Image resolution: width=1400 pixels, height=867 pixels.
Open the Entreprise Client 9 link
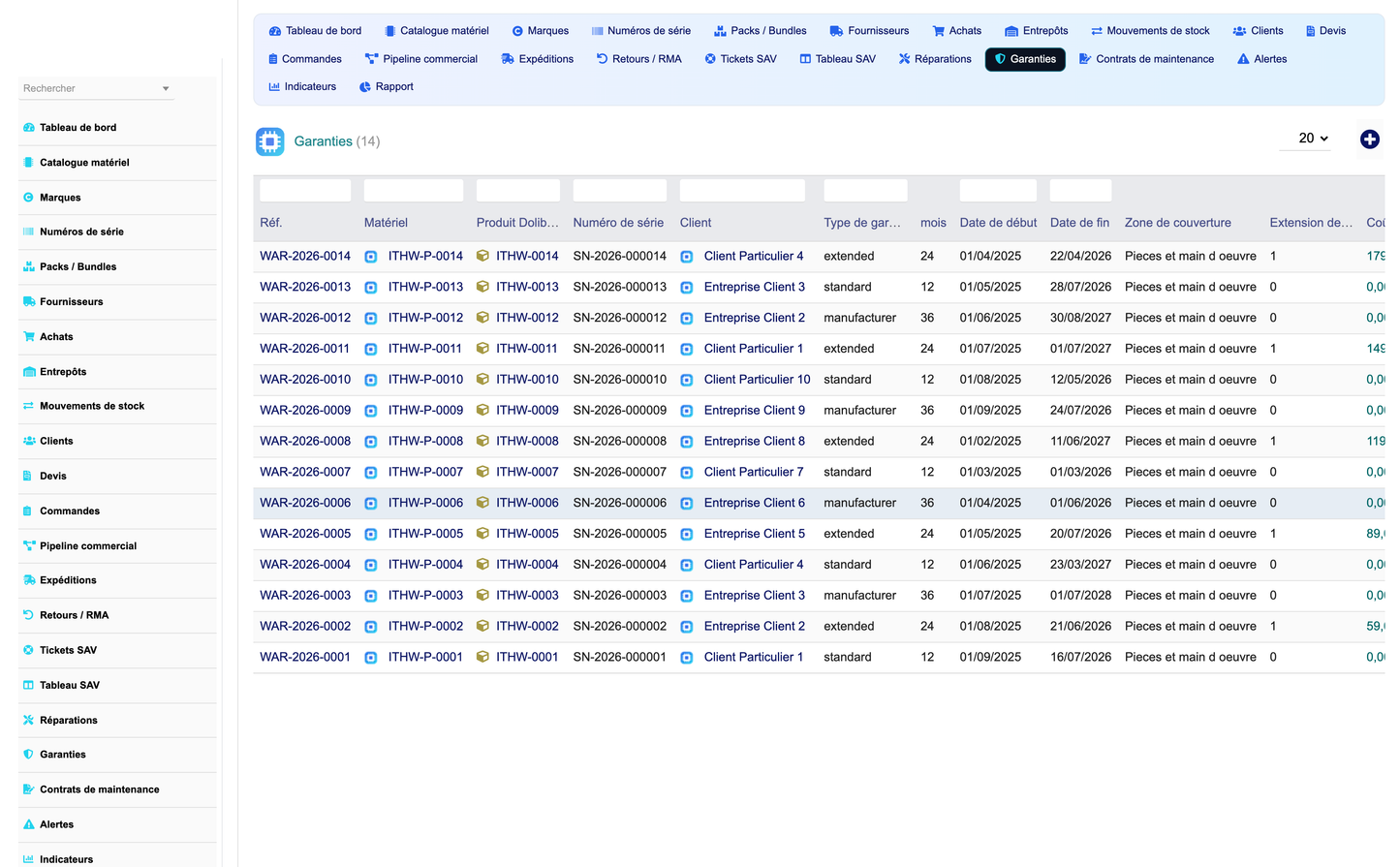coord(755,411)
